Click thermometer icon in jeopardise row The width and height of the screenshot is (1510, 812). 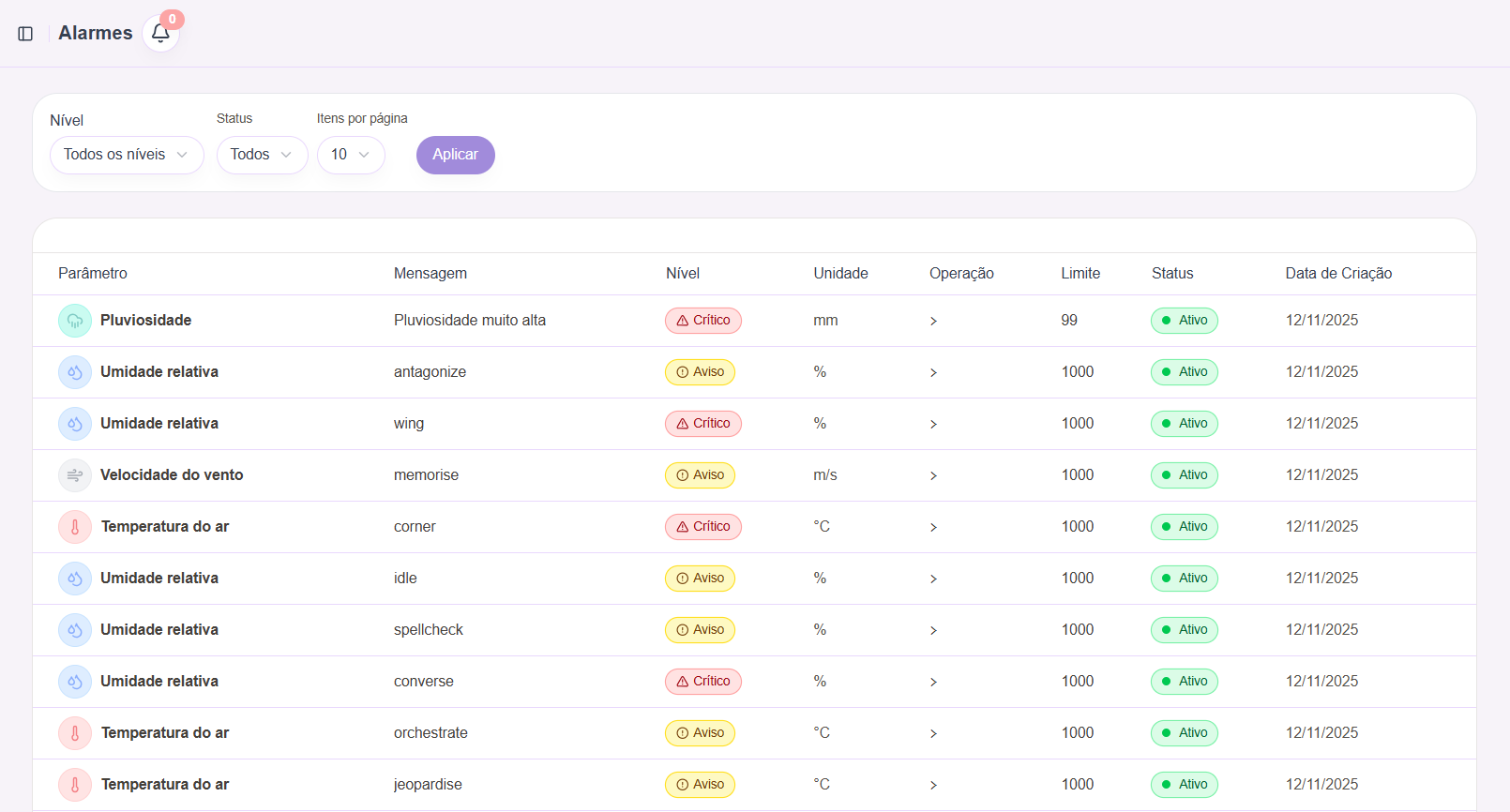coord(75,785)
